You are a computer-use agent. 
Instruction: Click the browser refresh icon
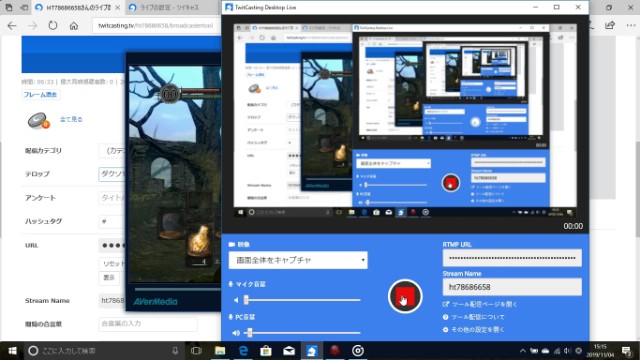pos(53,26)
